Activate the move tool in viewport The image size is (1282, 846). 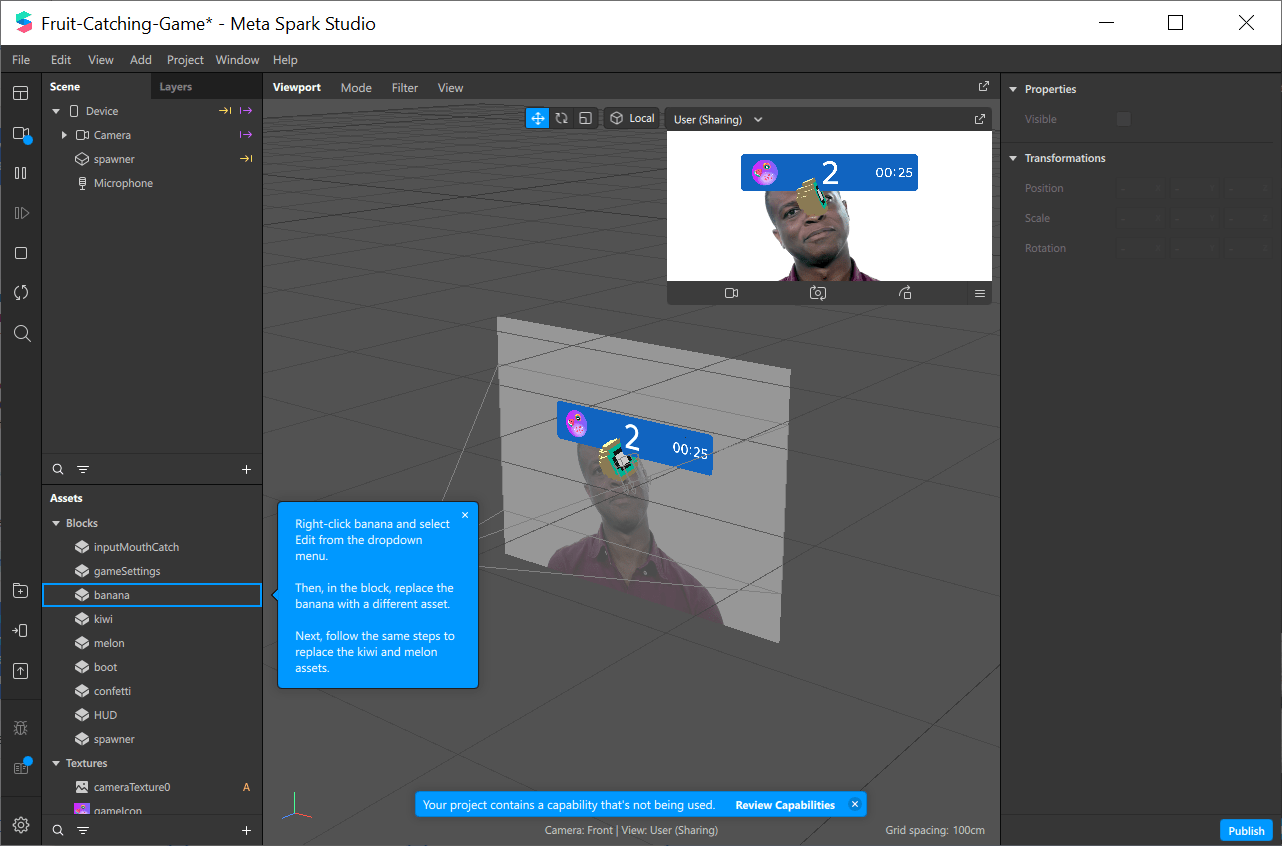(x=538, y=118)
